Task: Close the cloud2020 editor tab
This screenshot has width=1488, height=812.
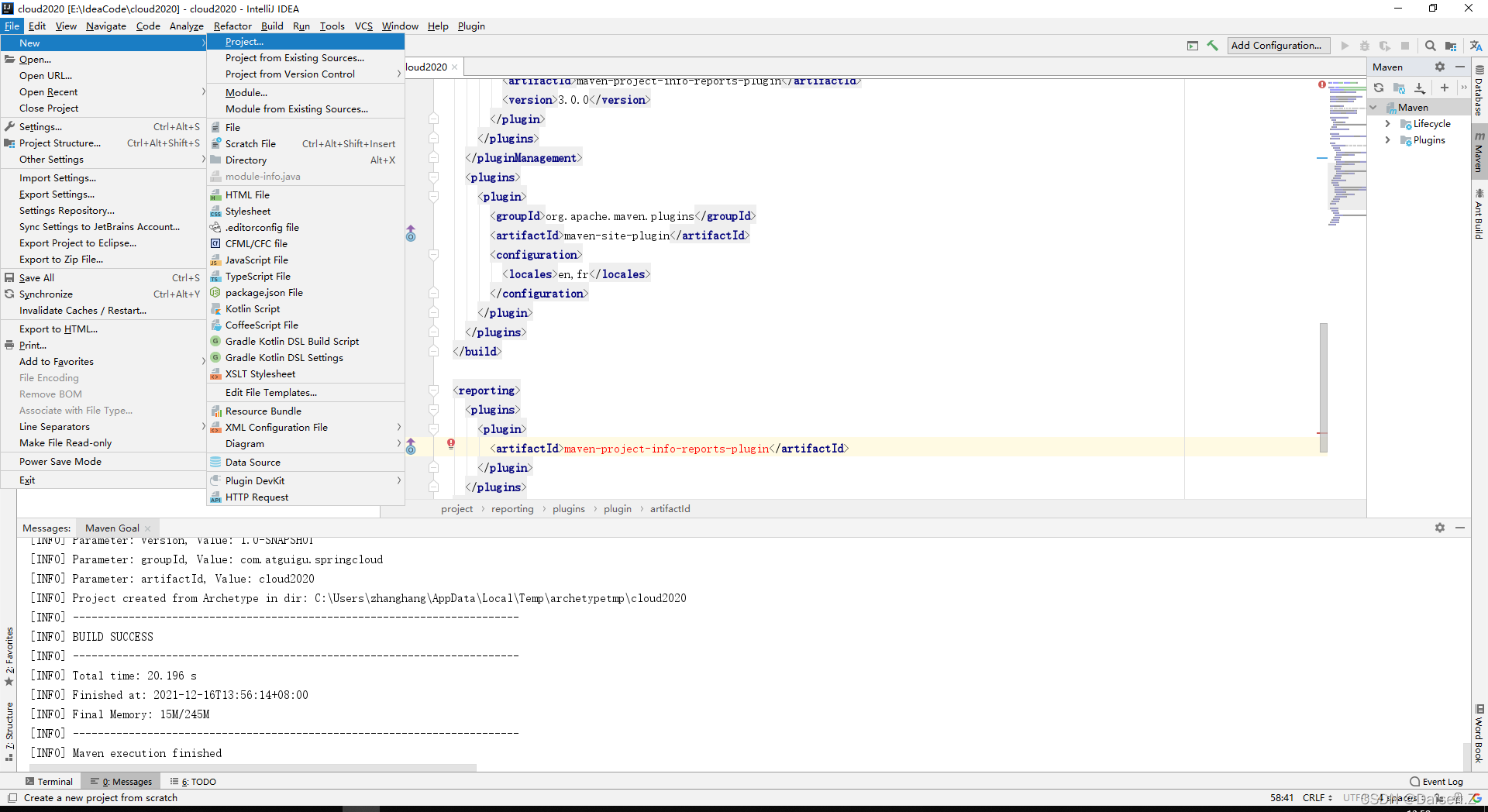Action: tap(455, 67)
